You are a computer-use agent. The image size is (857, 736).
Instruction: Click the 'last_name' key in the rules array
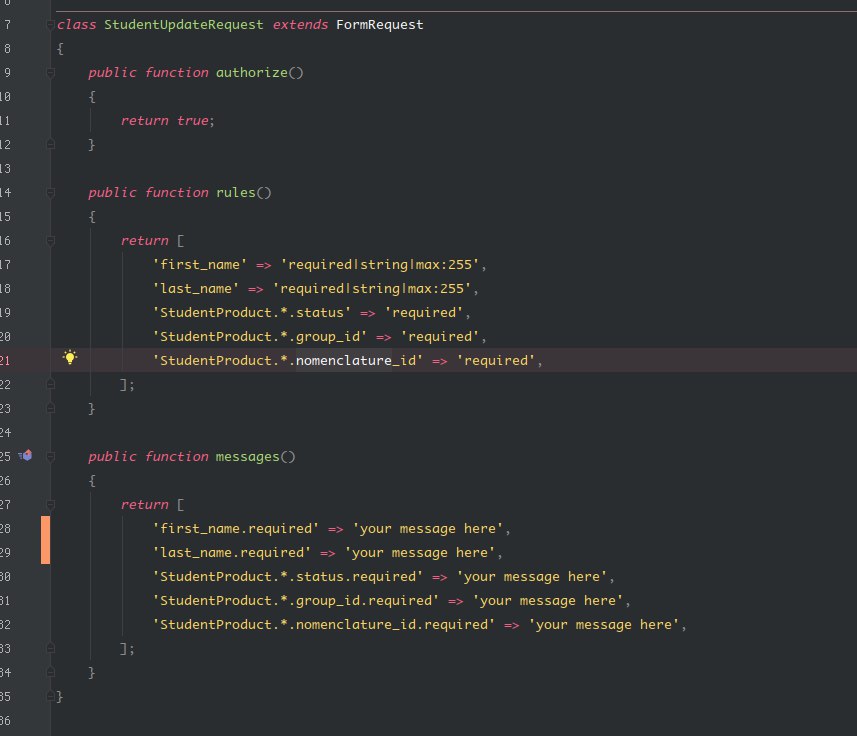click(x=196, y=288)
